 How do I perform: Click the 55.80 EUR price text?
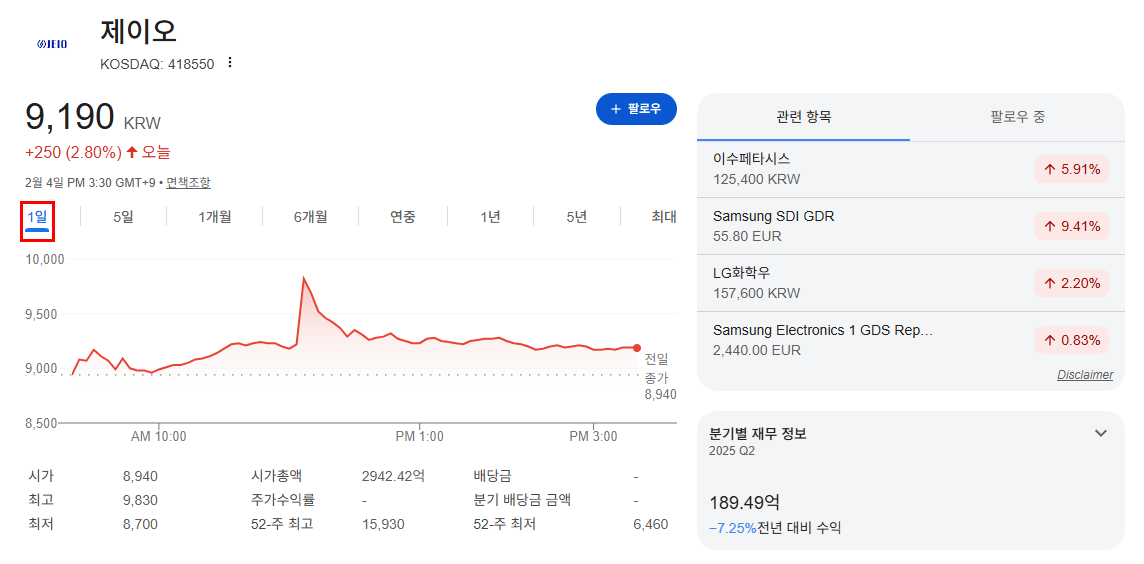747,236
